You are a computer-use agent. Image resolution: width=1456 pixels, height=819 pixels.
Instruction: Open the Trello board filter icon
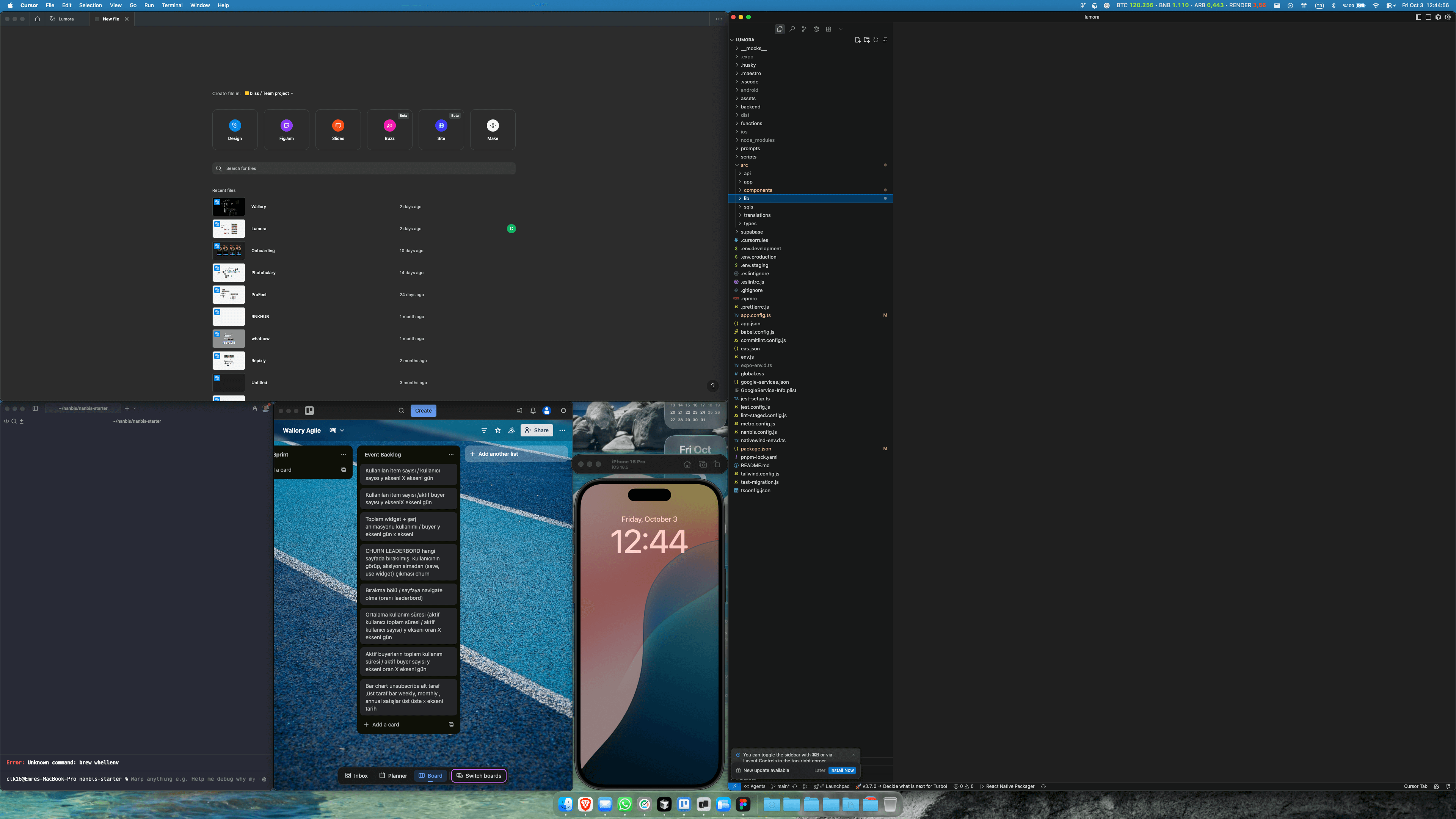[x=484, y=430]
